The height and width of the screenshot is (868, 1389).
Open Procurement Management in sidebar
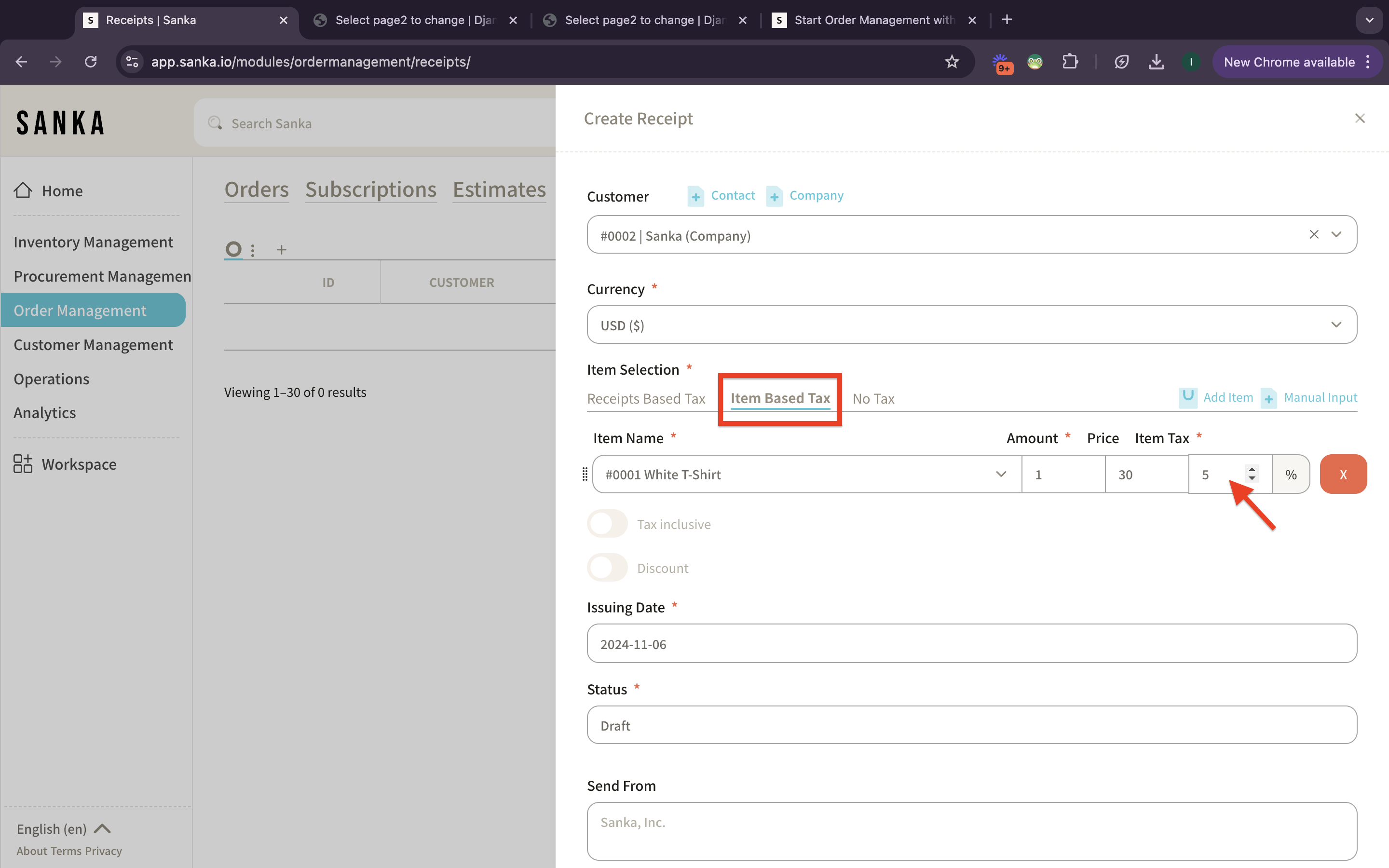(102, 276)
